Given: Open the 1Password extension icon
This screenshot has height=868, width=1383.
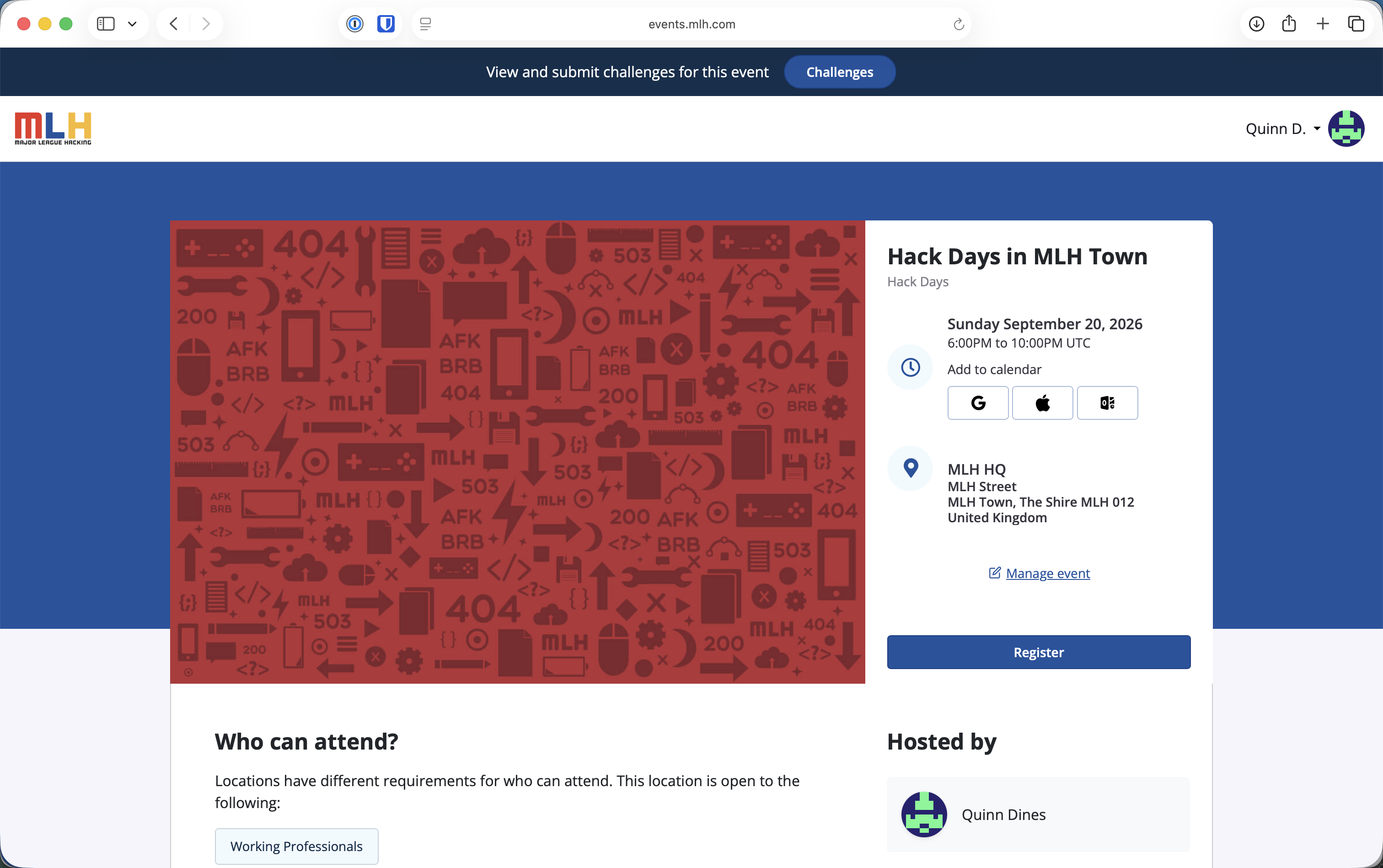Looking at the screenshot, I should 355,24.
